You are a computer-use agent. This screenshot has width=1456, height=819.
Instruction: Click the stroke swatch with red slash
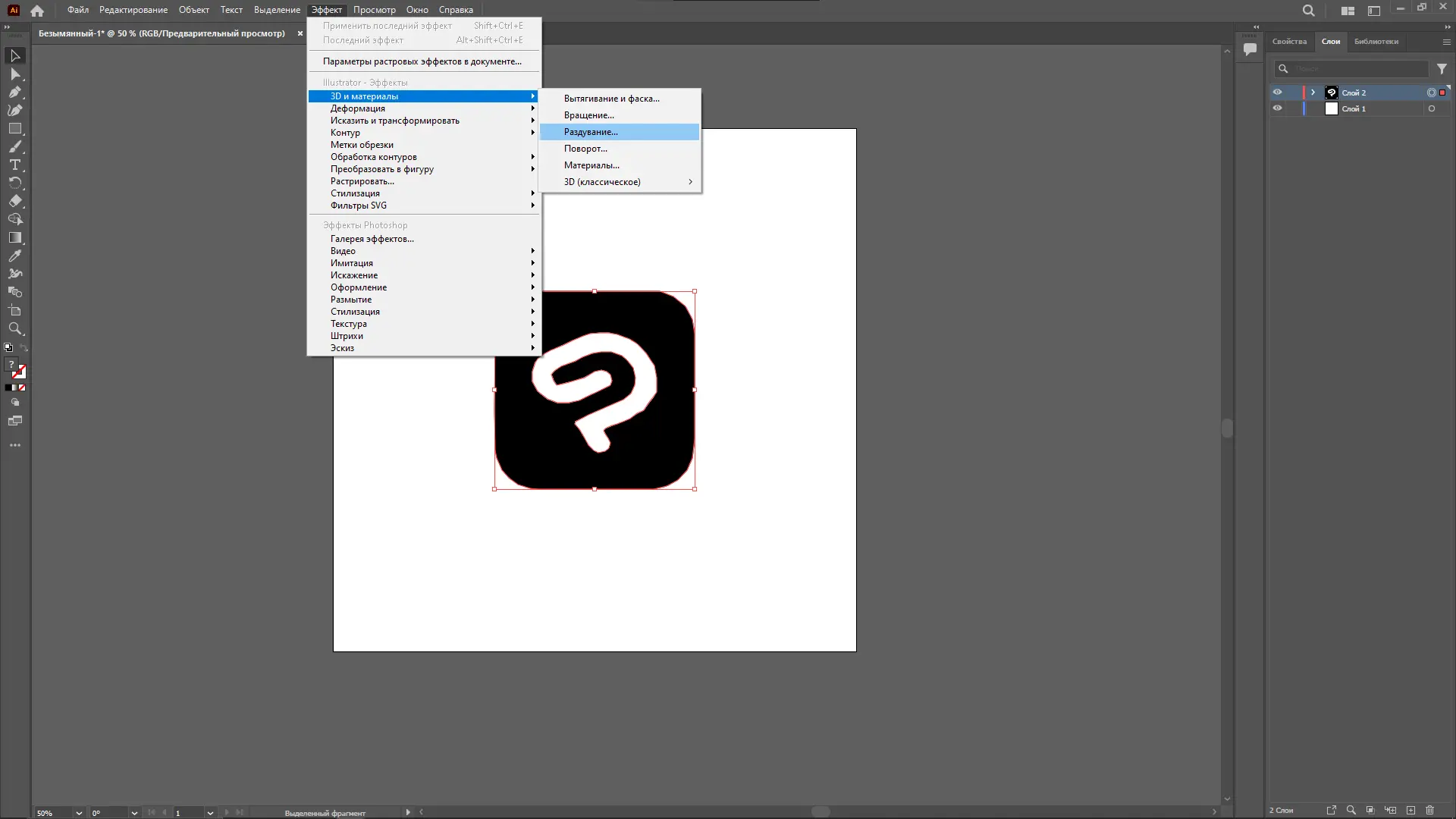[x=20, y=372]
